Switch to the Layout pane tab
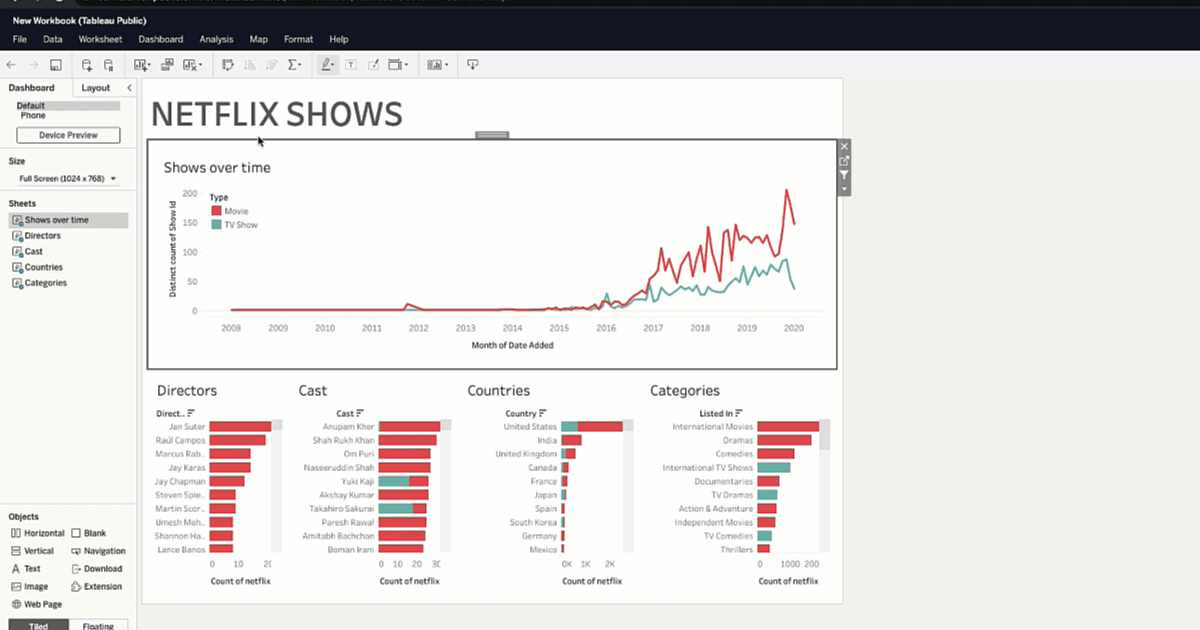 point(96,88)
